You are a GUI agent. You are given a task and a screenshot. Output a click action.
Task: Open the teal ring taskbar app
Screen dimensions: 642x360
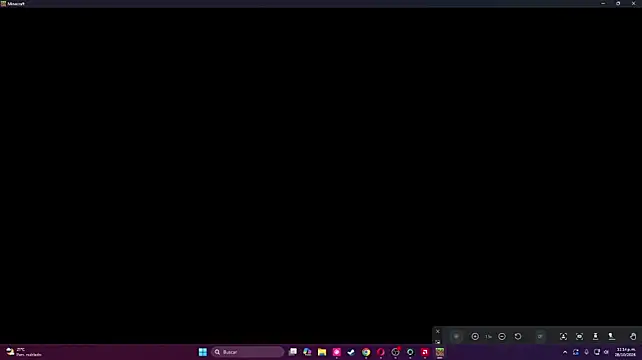(410, 352)
